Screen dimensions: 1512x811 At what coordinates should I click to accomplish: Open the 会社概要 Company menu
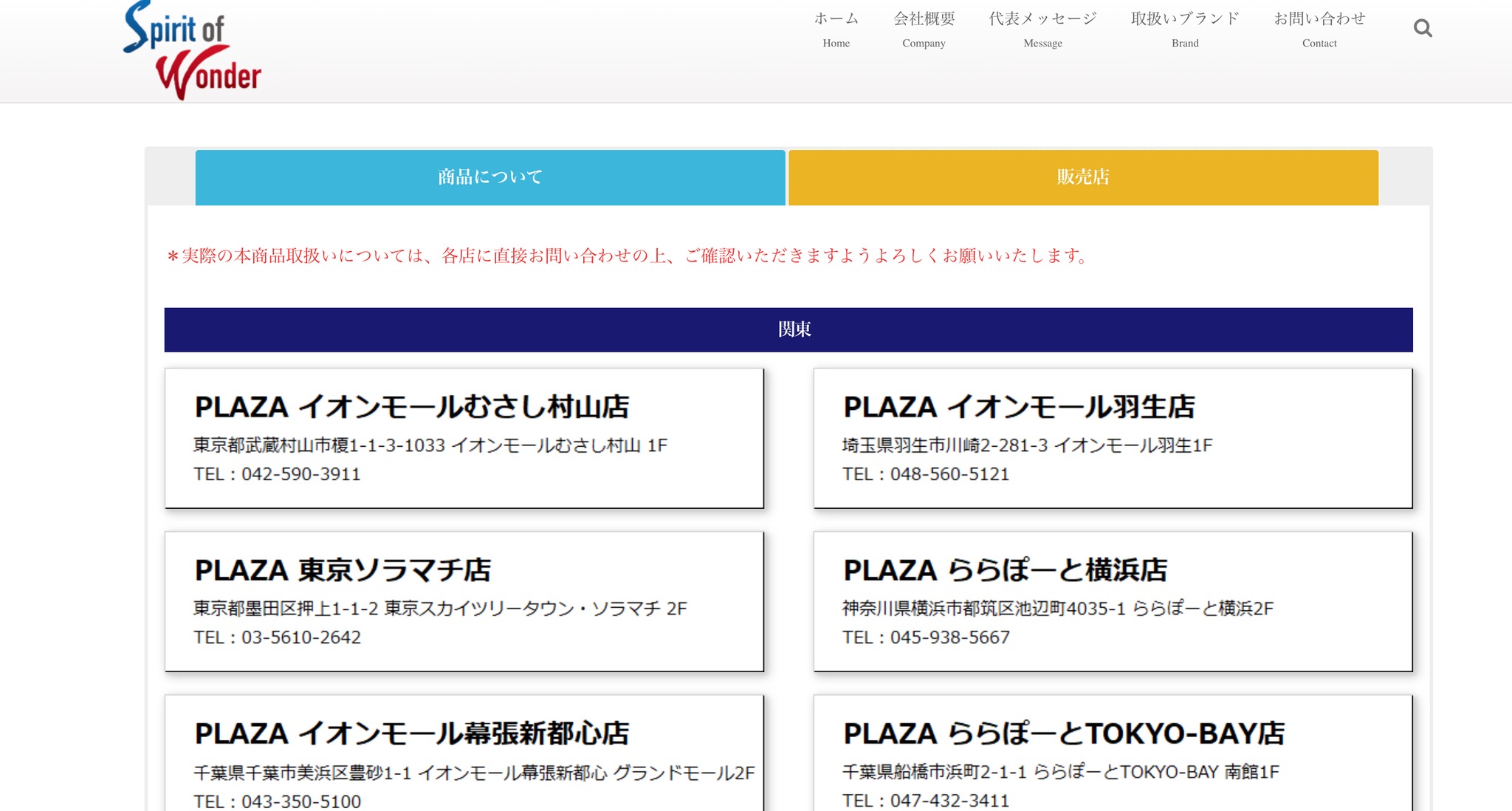924,30
